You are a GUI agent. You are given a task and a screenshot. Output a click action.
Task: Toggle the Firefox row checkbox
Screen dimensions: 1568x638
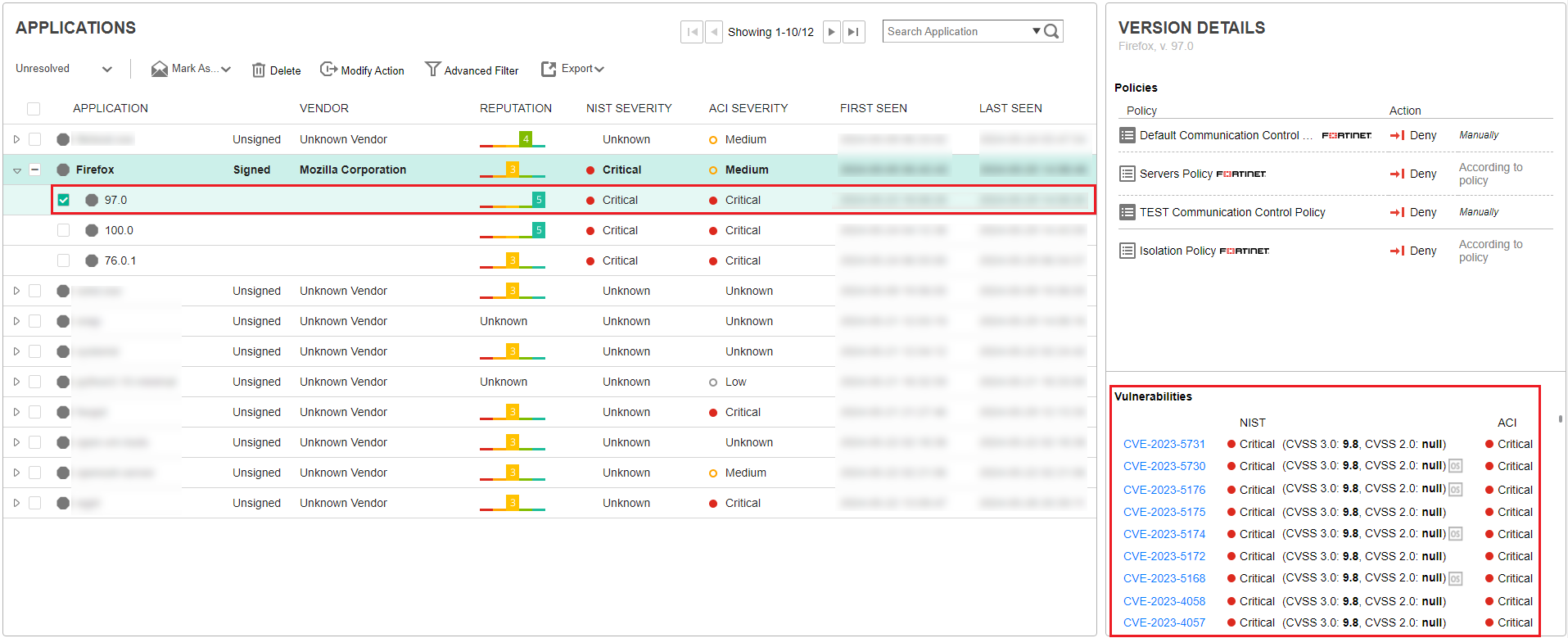[x=34, y=170]
